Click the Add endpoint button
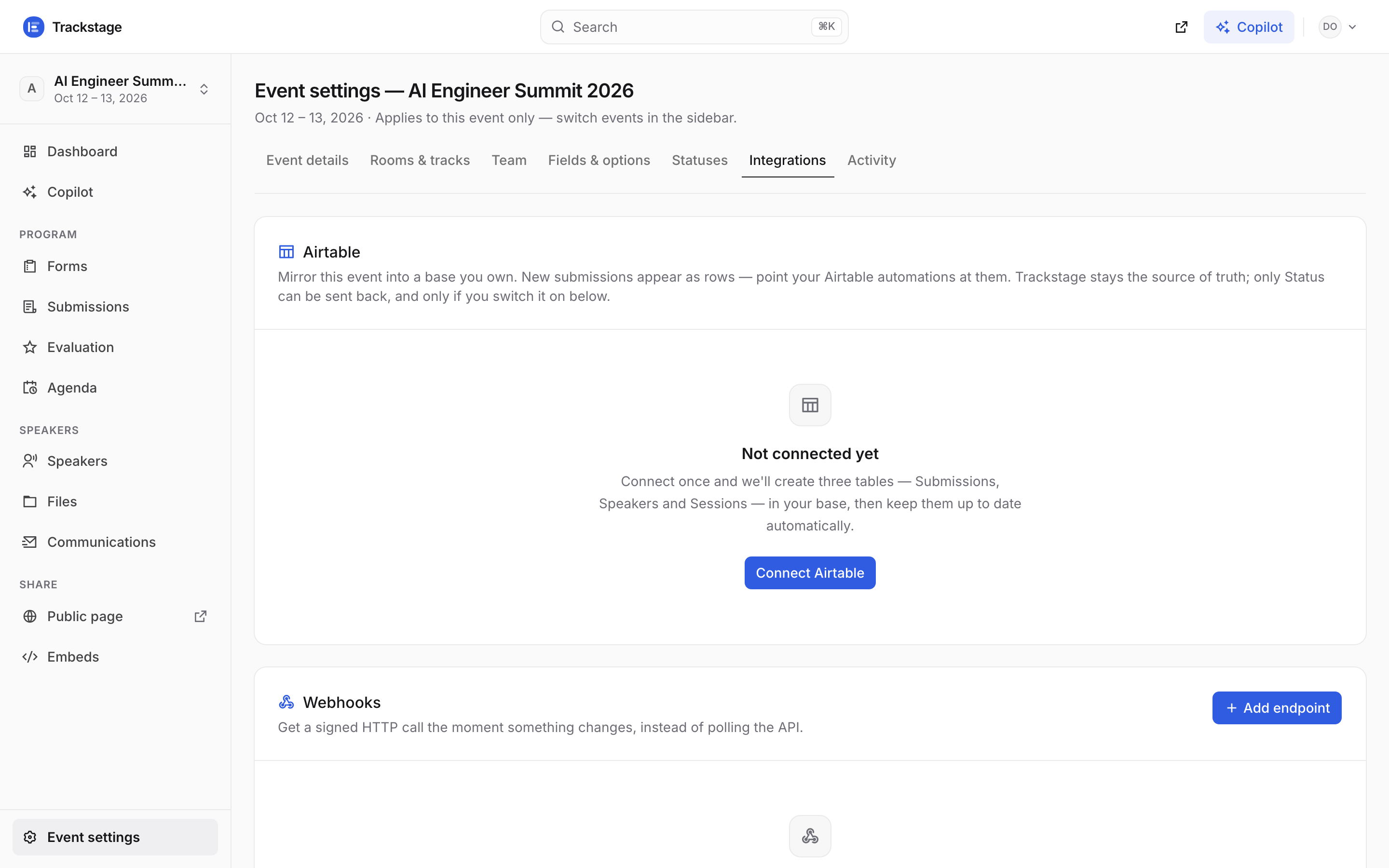1389x868 pixels. 1277,708
